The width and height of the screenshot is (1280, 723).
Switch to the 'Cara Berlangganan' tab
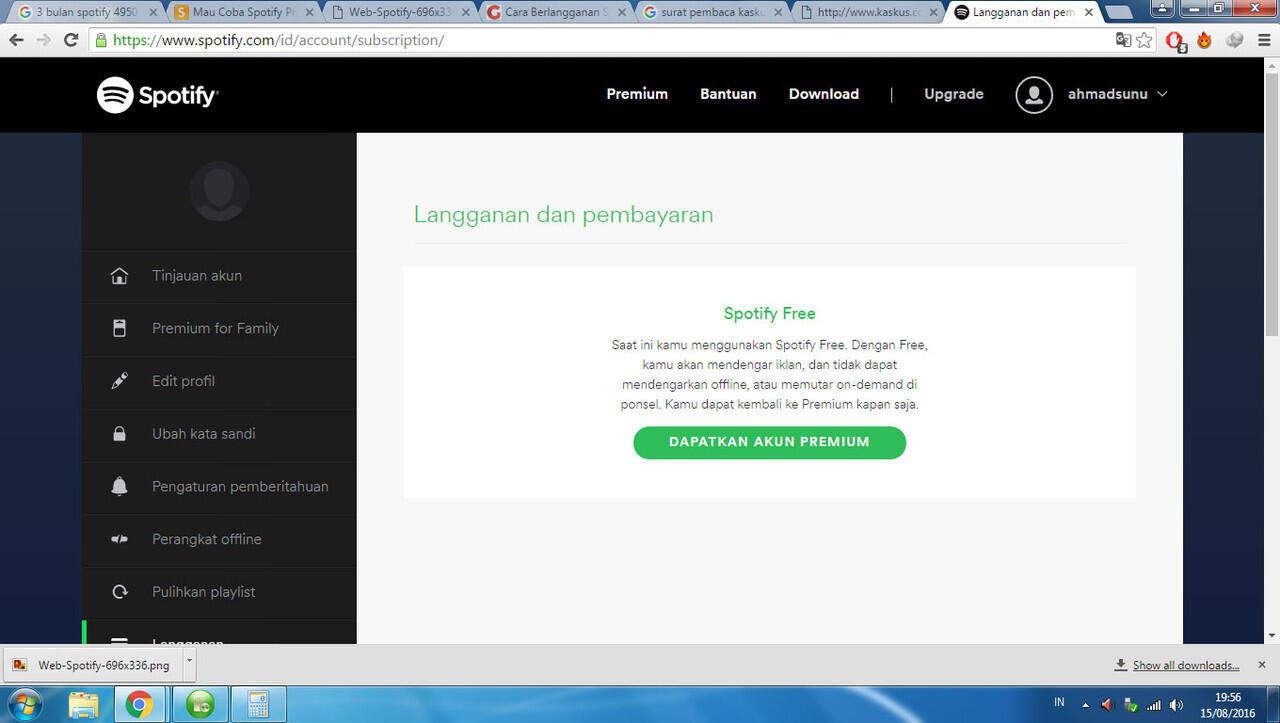(553, 12)
